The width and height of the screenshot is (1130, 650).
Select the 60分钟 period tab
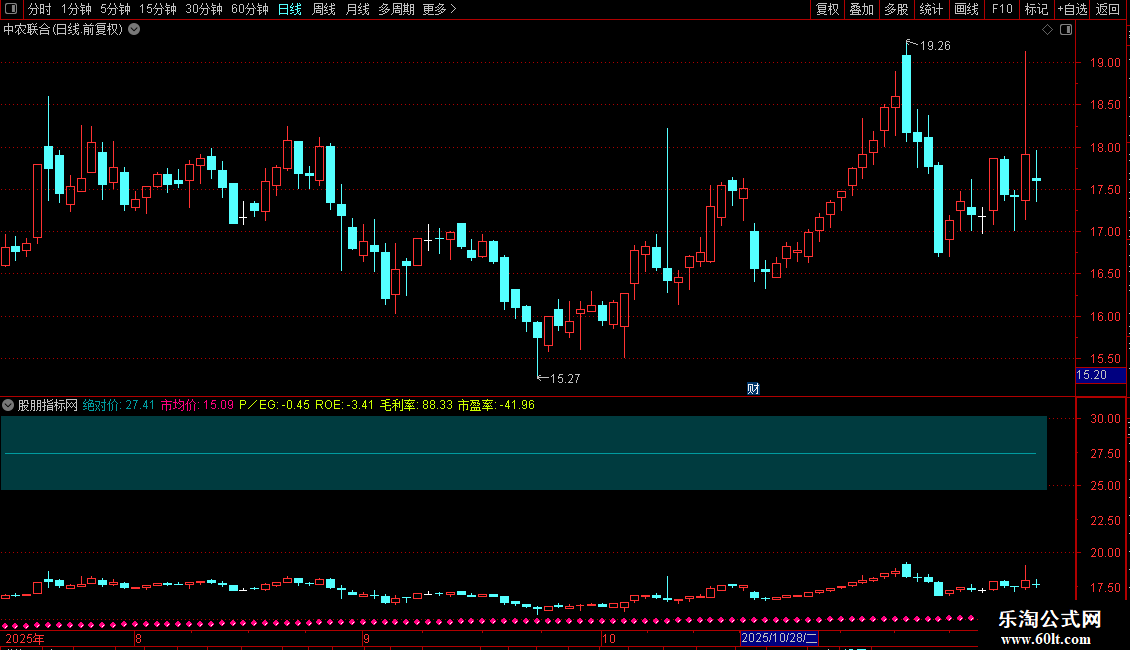pos(249,9)
